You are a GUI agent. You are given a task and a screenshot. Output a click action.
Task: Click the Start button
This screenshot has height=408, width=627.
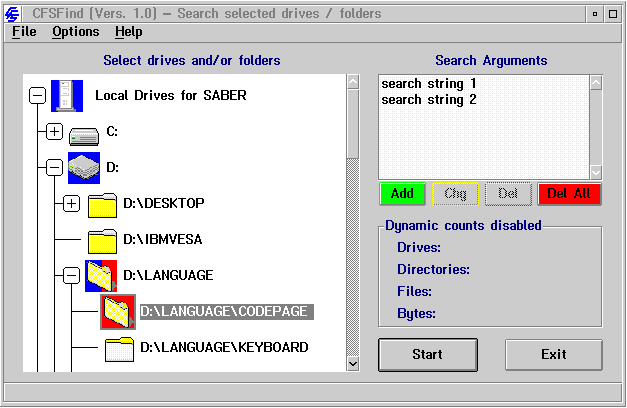point(428,355)
